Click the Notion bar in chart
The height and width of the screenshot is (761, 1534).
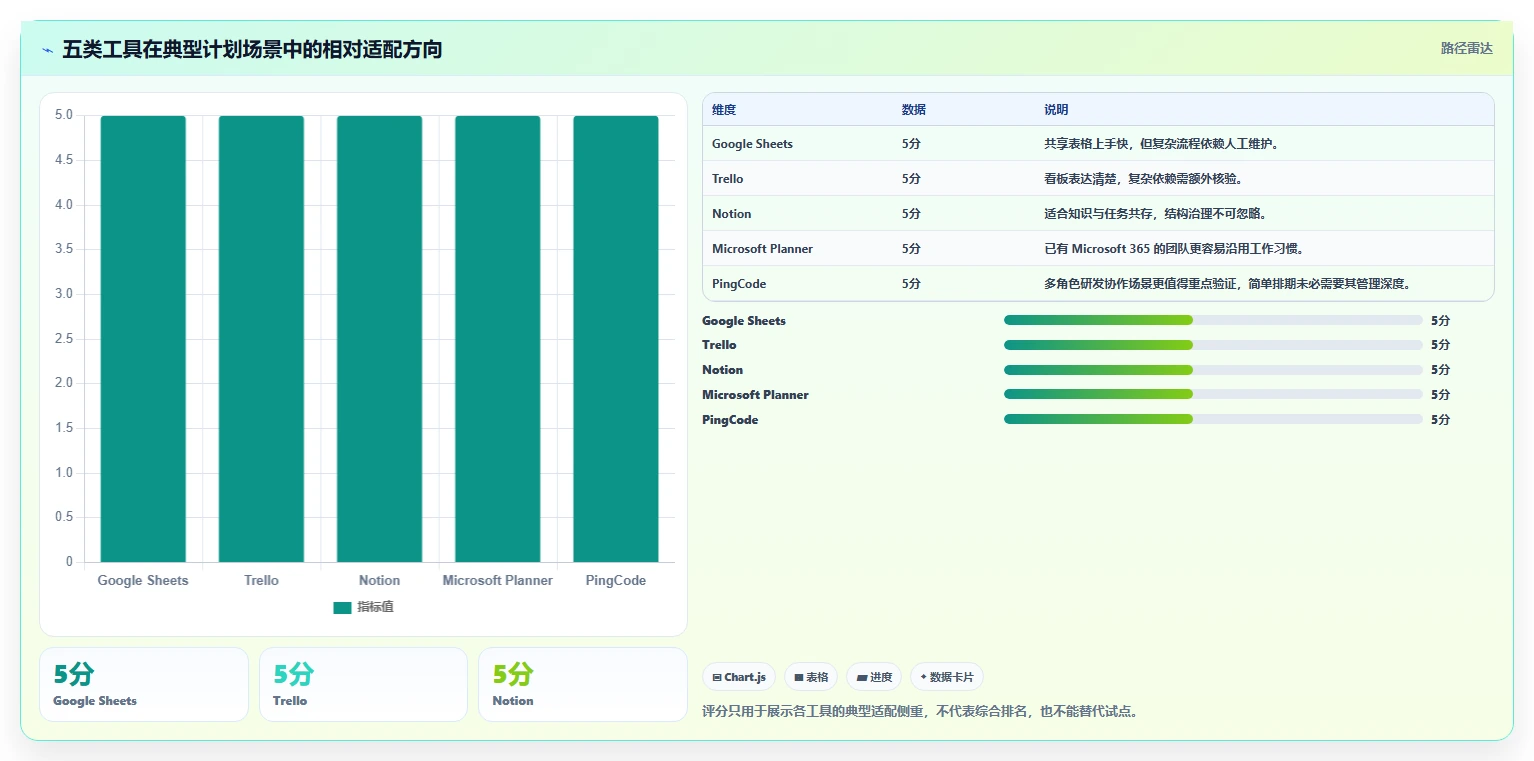point(379,339)
